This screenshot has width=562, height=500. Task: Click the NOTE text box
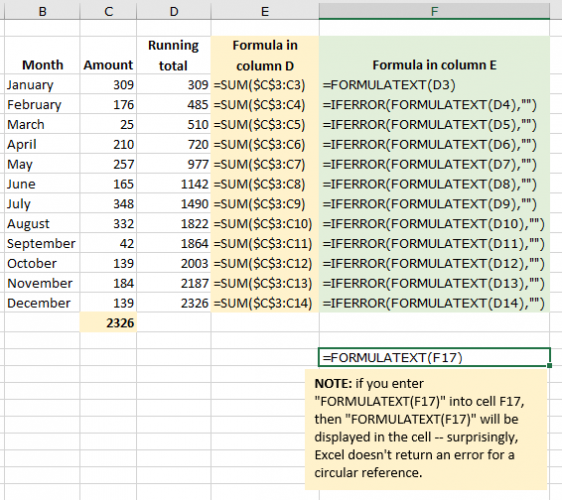coord(426,429)
